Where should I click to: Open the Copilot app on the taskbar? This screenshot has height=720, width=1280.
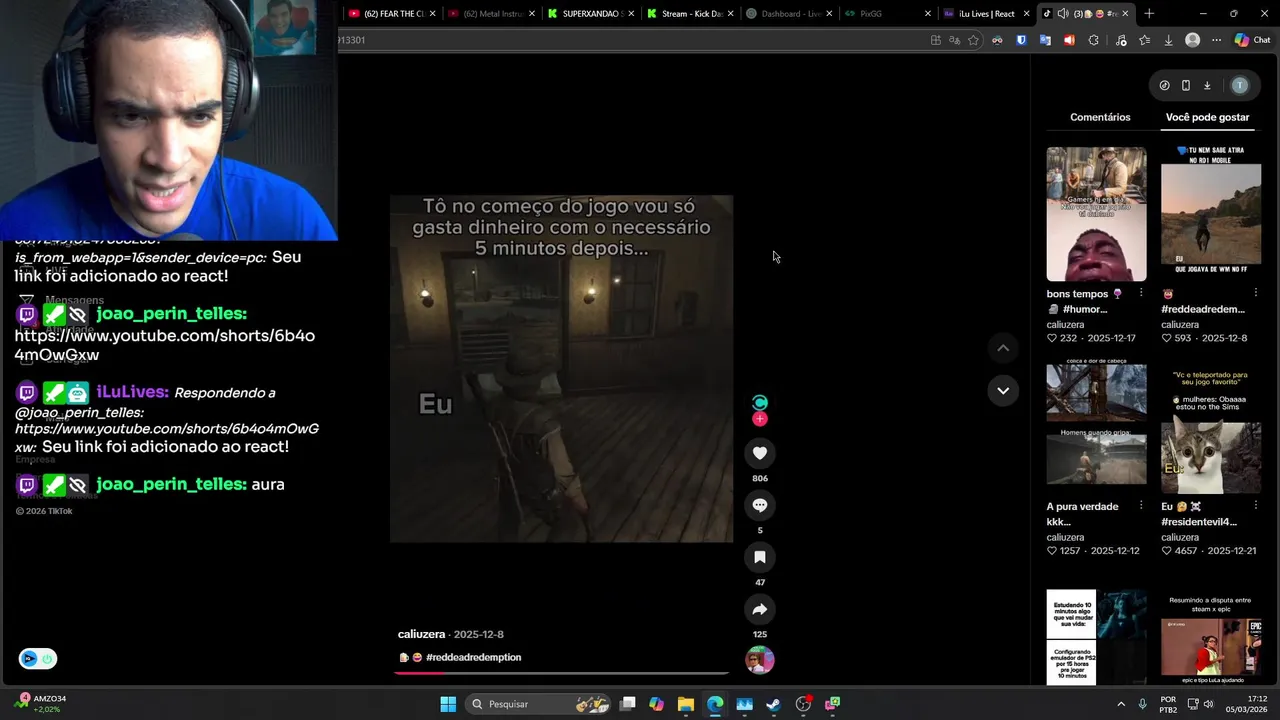point(656,704)
